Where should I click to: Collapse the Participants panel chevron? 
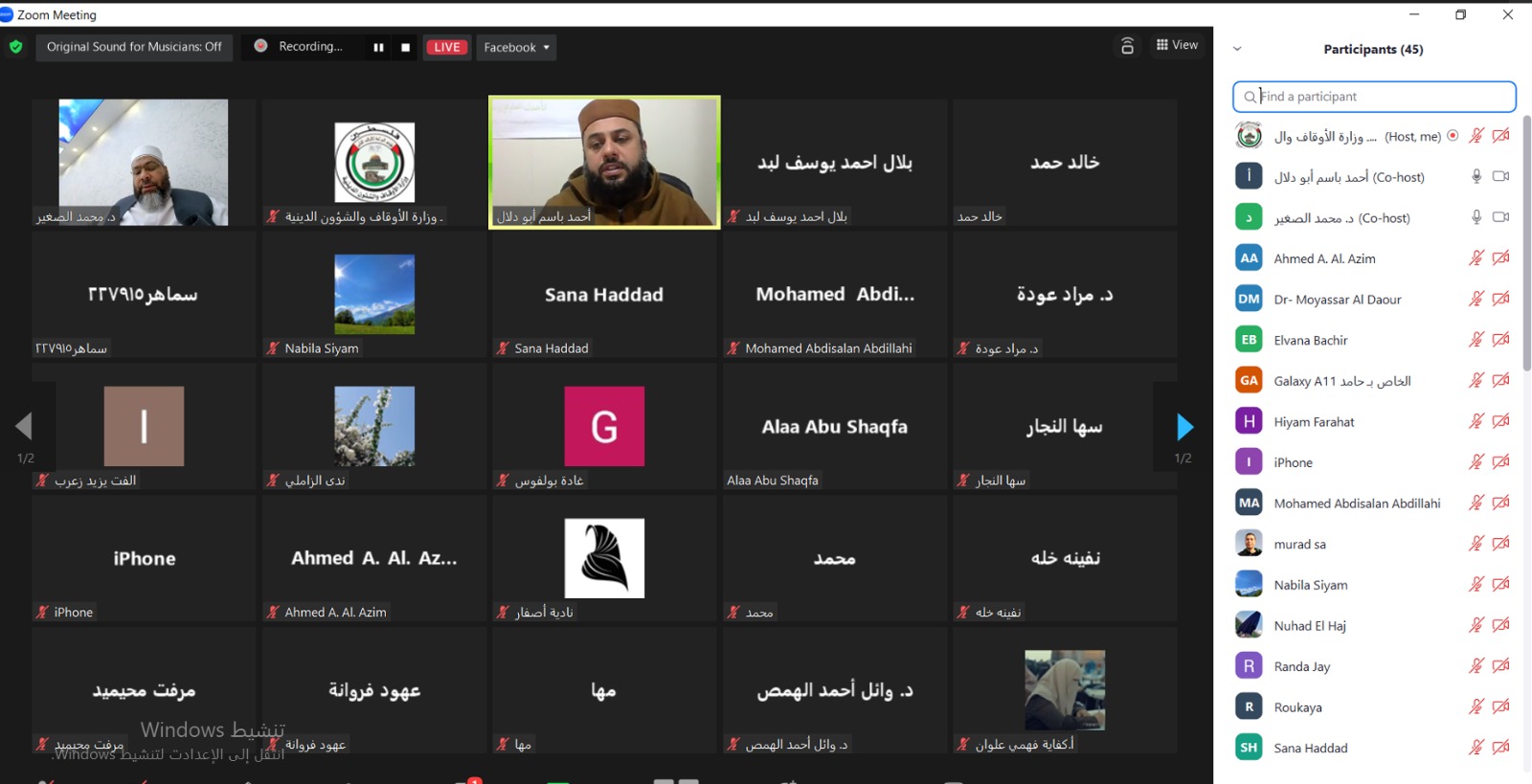[1237, 49]
